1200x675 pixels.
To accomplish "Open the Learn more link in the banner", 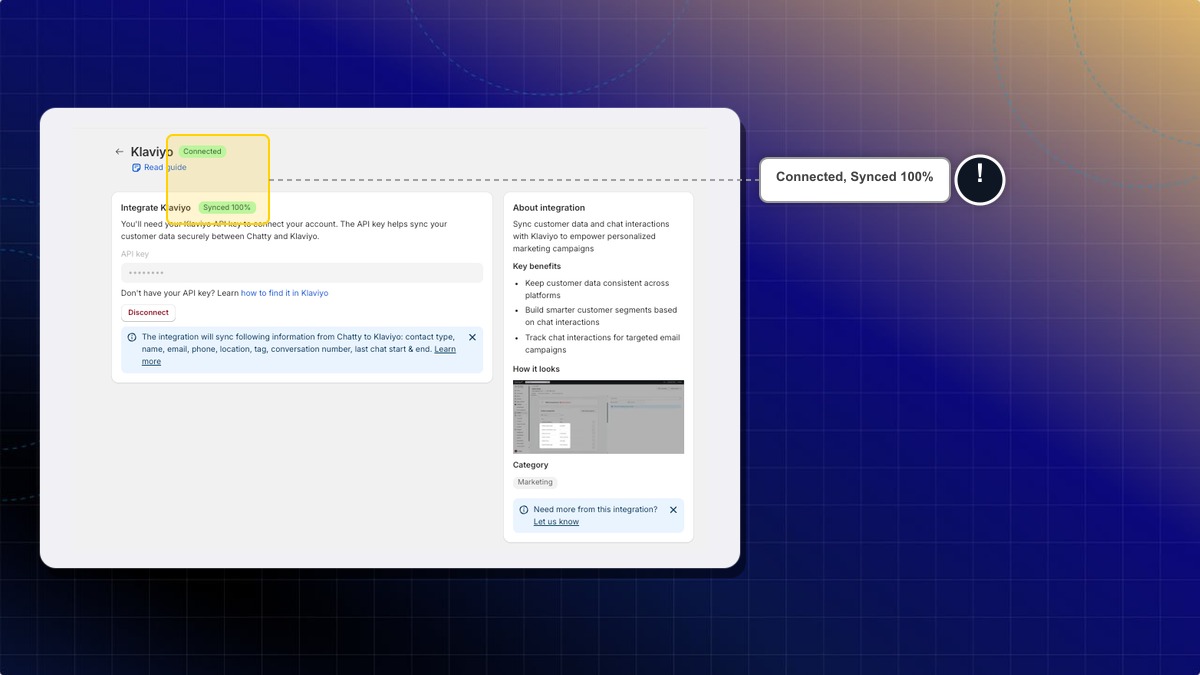I will point(445,349).
